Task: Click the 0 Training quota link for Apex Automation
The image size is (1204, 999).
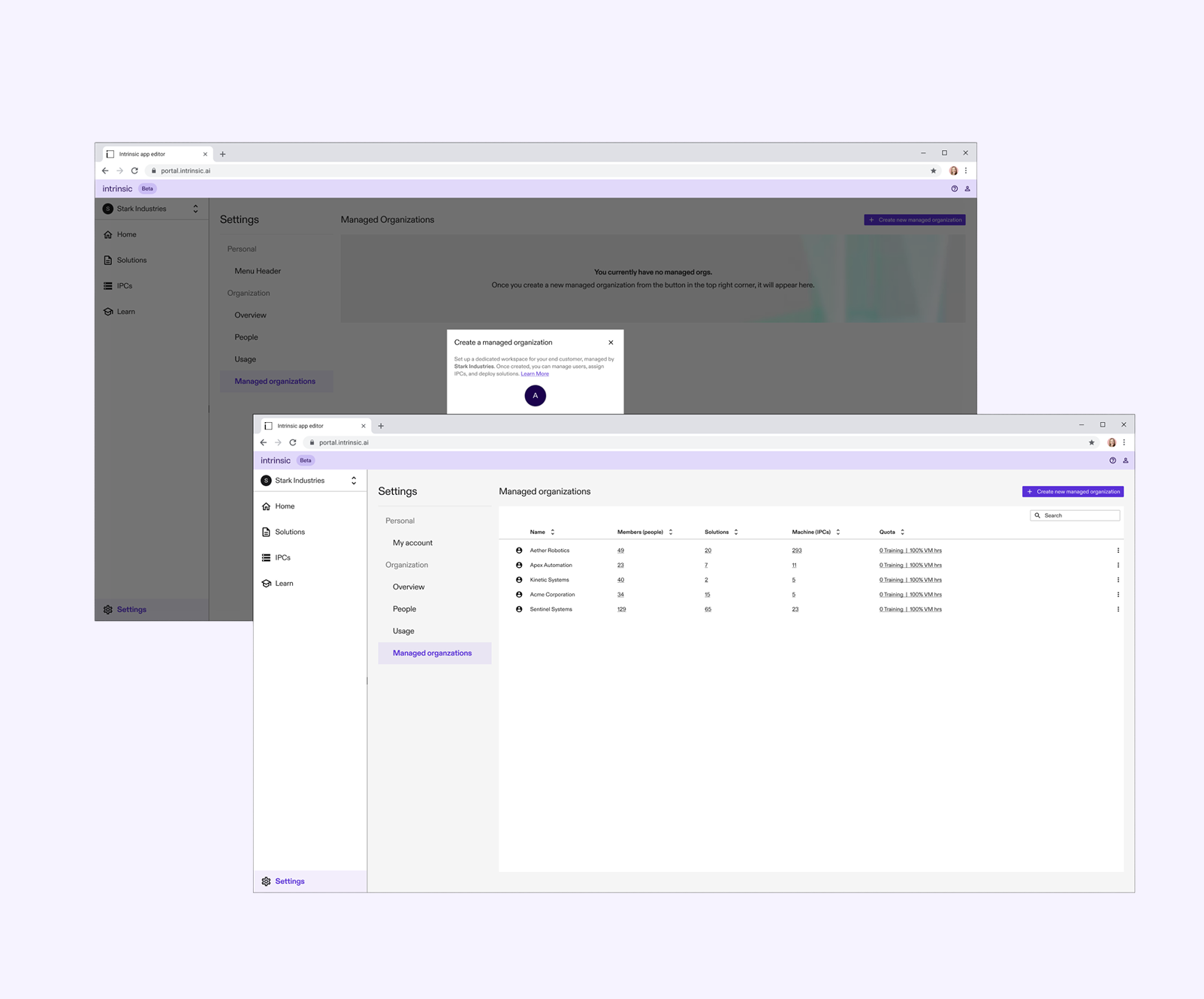Action: 889,565
